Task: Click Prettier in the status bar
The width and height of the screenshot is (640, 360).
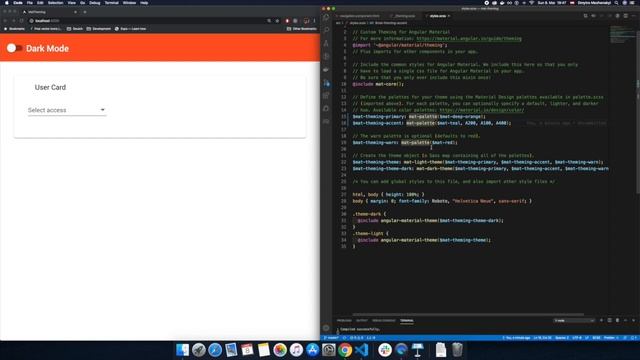Action: click(611, 338)
